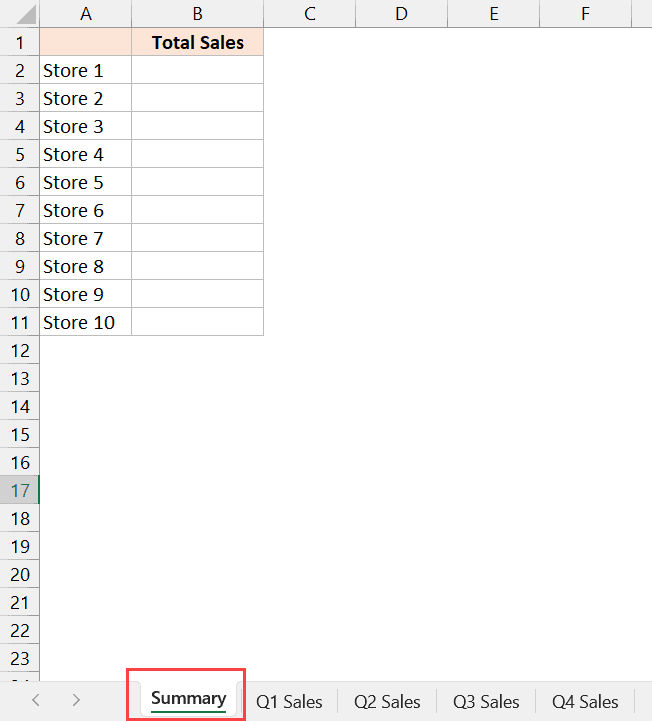Viewport: 652px width, 721px height.
Task: Select row 12 by its header
Action: (20, 350)
